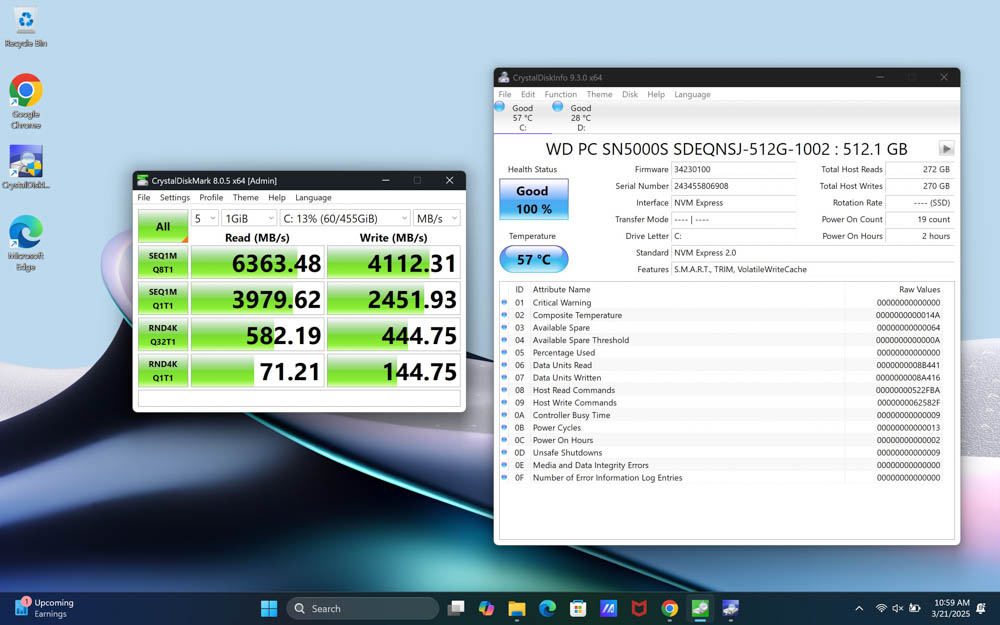Screen dimensions: 1000x625
Task: Switch to CrystalDiskMark on the taskbar
Action: (700, 608)
